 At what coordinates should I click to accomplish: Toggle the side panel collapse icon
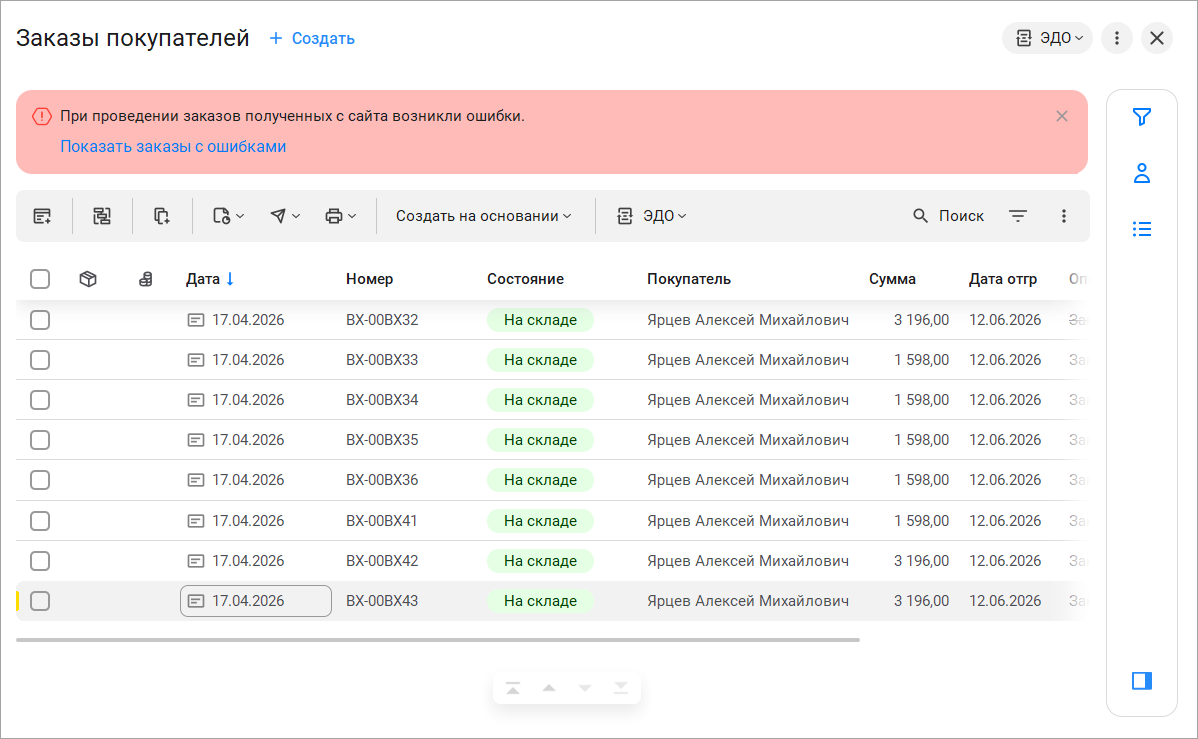coord(1141,681)
